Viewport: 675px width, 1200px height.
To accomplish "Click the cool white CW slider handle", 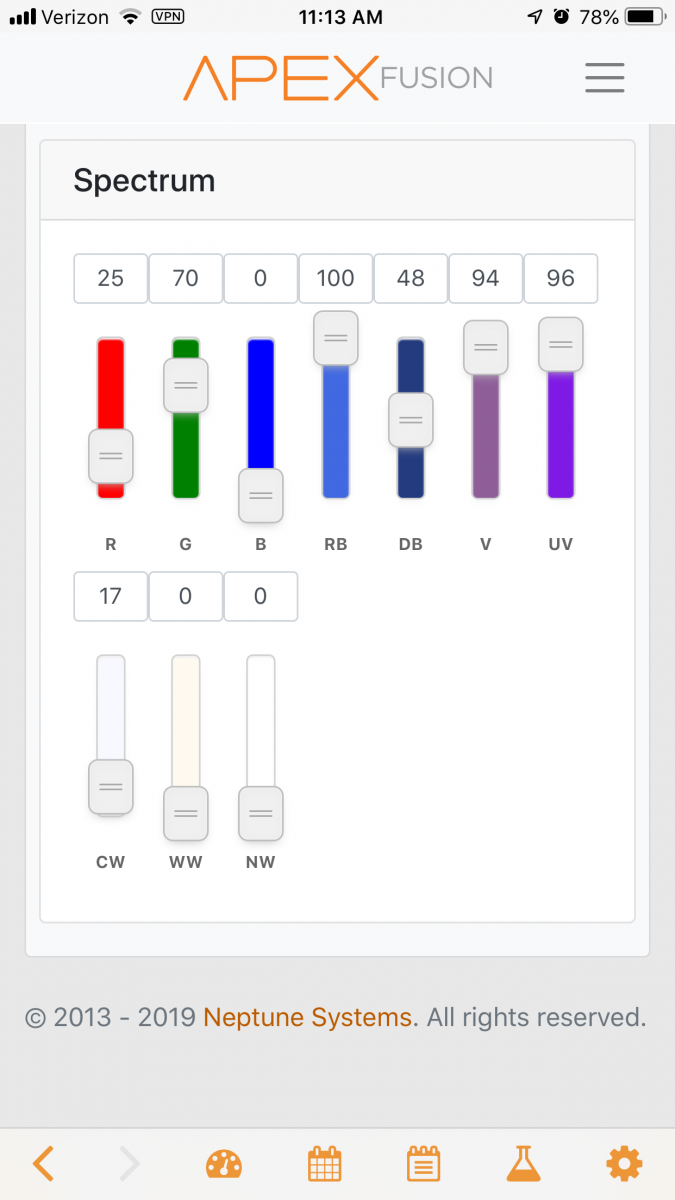I will (x=111, y=787).
